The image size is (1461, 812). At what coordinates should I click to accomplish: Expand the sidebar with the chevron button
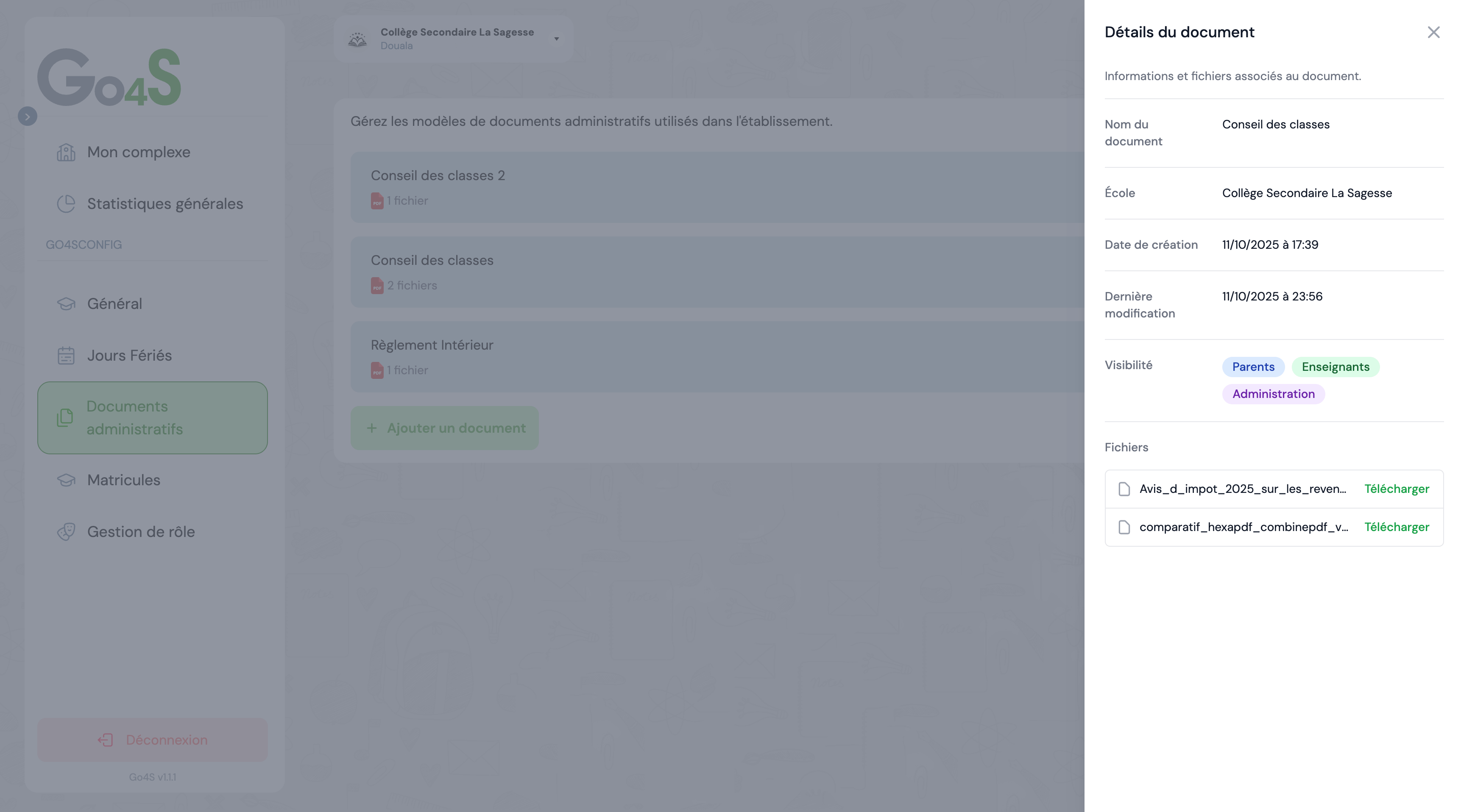27,116
